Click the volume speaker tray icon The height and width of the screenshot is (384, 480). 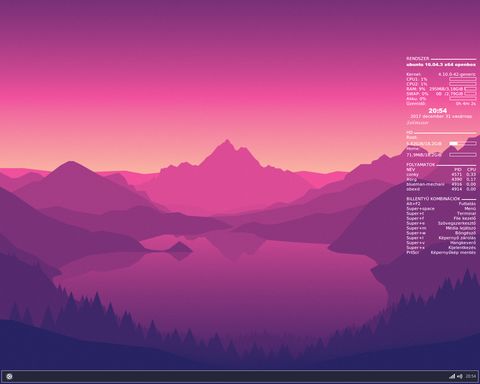point(460,376)
